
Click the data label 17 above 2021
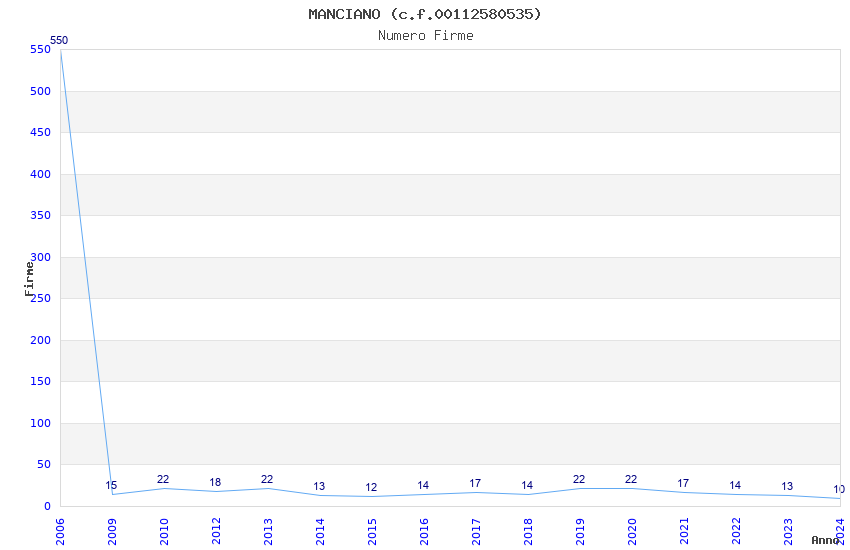[x=683, y=483]
